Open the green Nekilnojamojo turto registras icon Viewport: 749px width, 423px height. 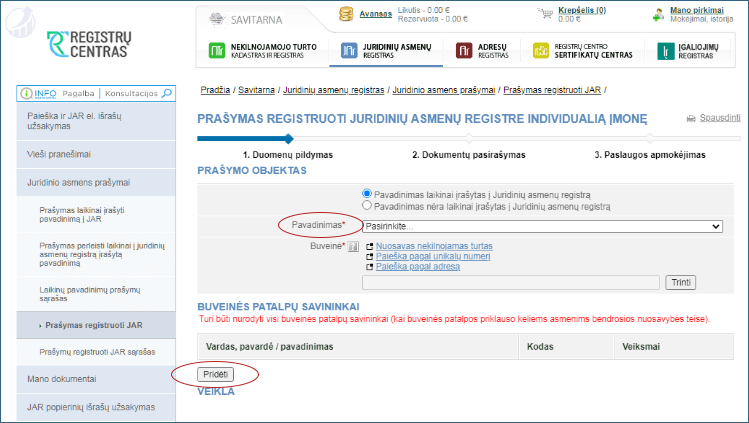217,50
